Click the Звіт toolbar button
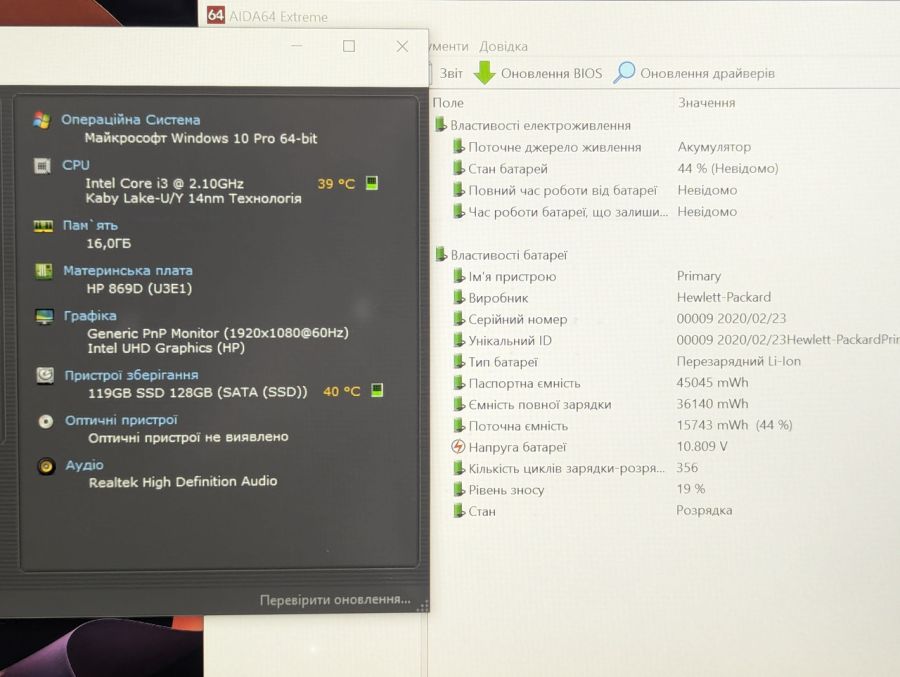The image size is (900, 677). click(451, 73)
